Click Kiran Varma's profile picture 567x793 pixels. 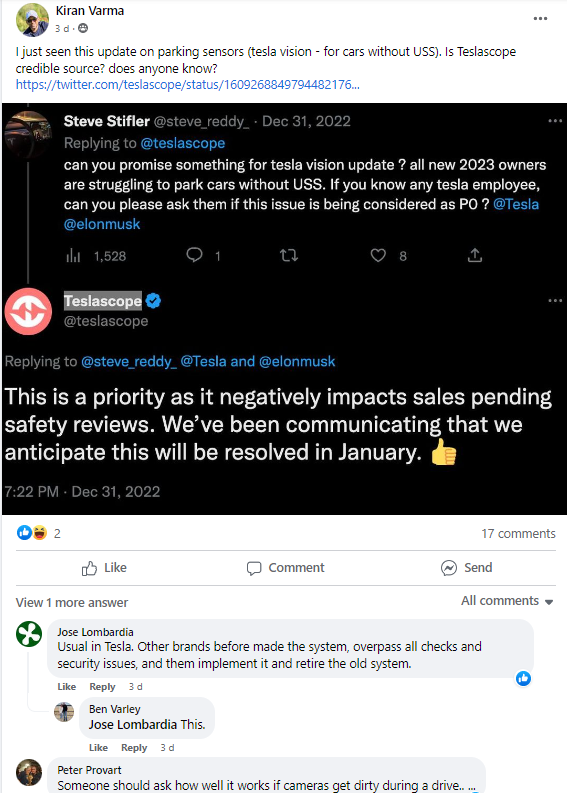point(32,20)
